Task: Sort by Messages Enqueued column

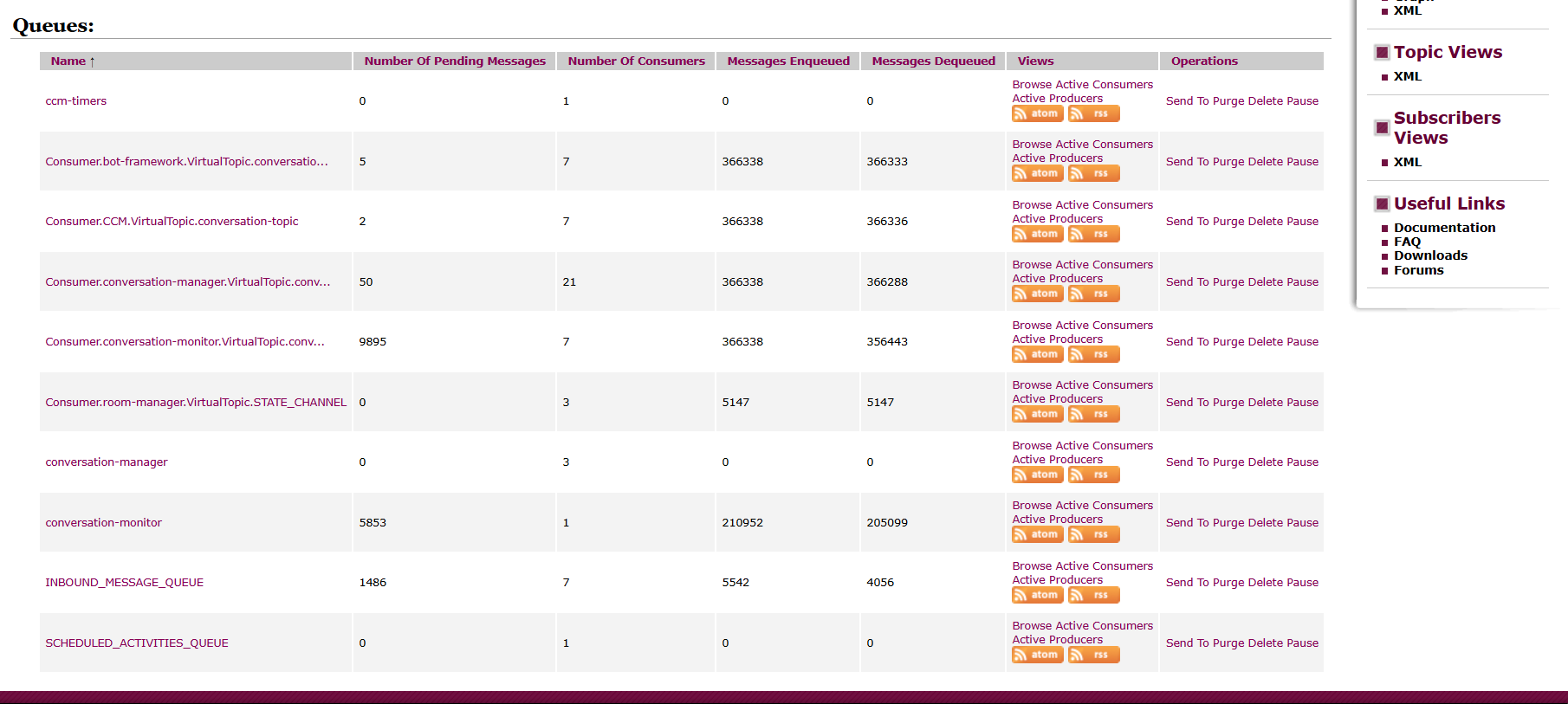Action: click(x=787, y=61)
